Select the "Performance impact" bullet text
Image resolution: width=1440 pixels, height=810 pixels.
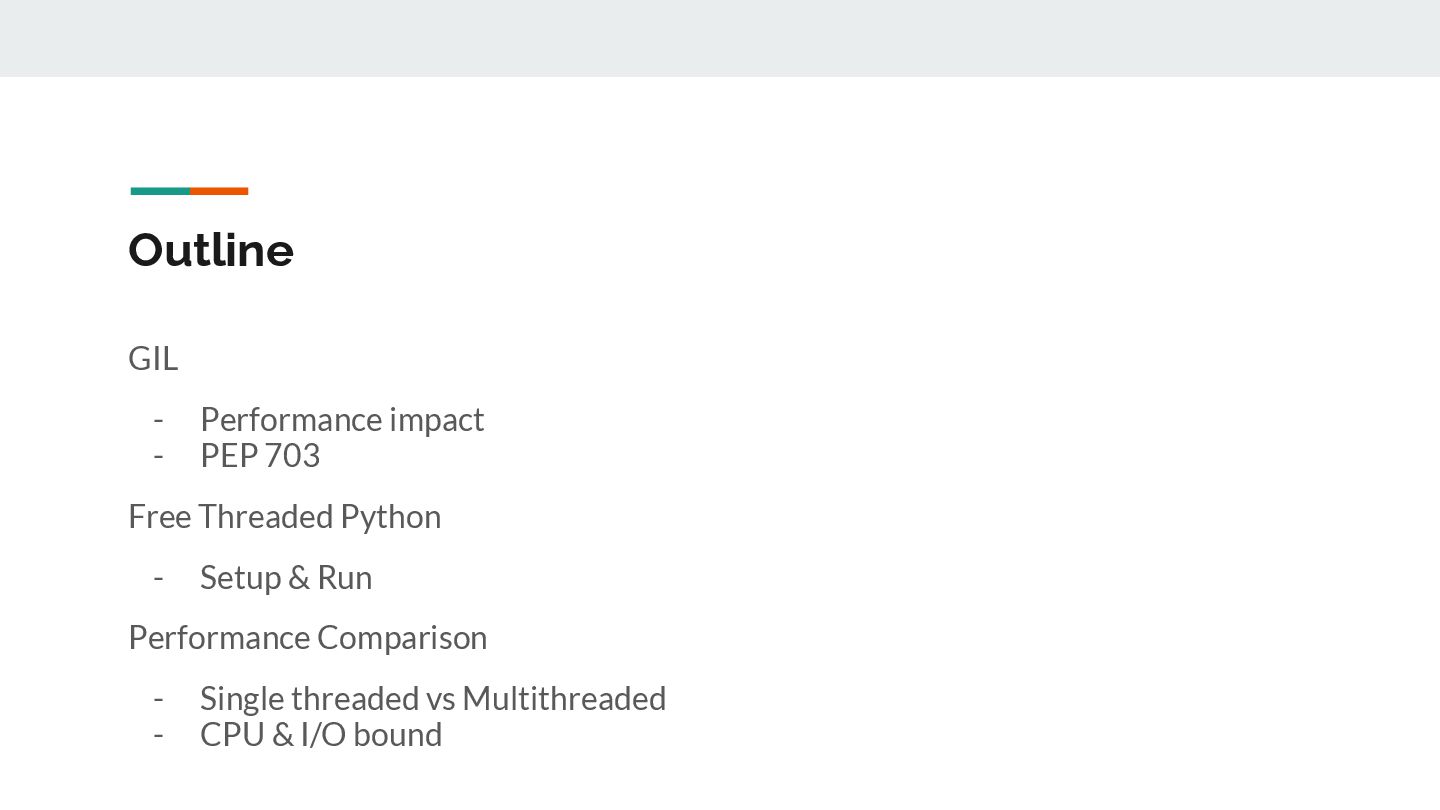(342, 419)
